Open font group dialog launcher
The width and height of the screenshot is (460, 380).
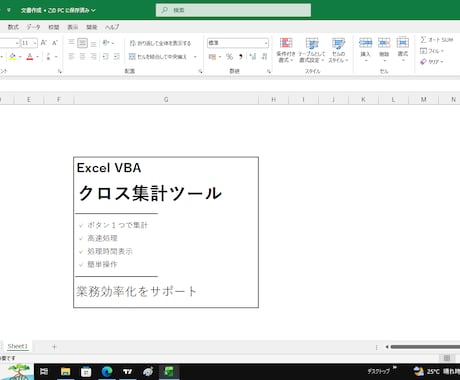60,71
